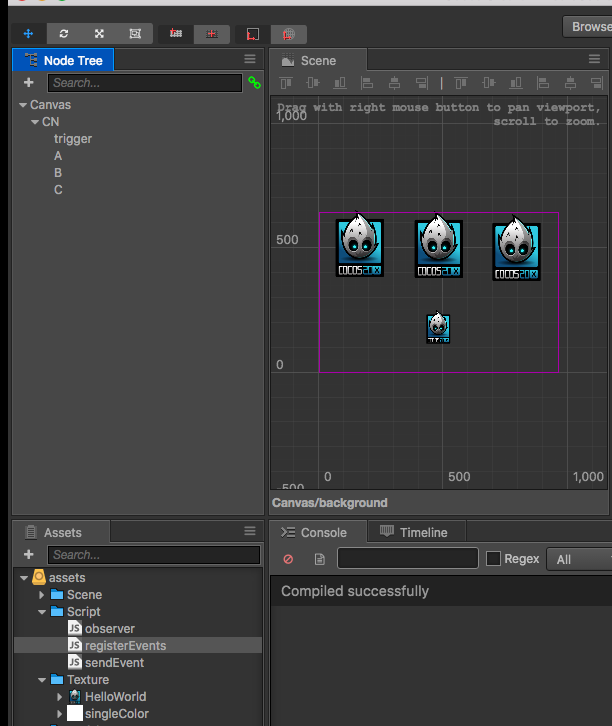Image resolution: width=612 pixels, height=726 pixels.
Task: Open the Scene panel hamburger menu
Action: (594, 59)
